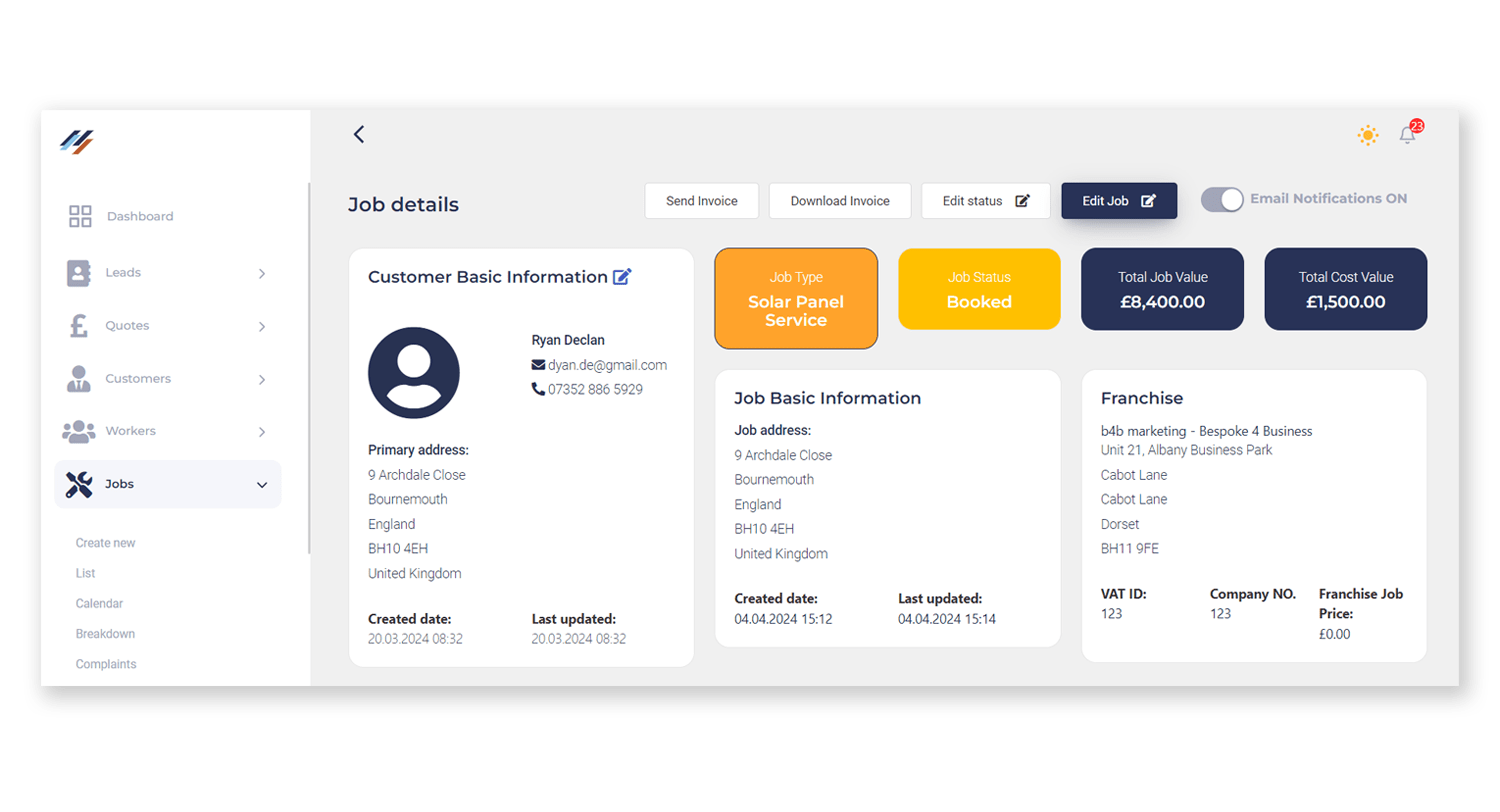Open the notifications bell
The image size is (1500, 812).
coord(1408,135)
